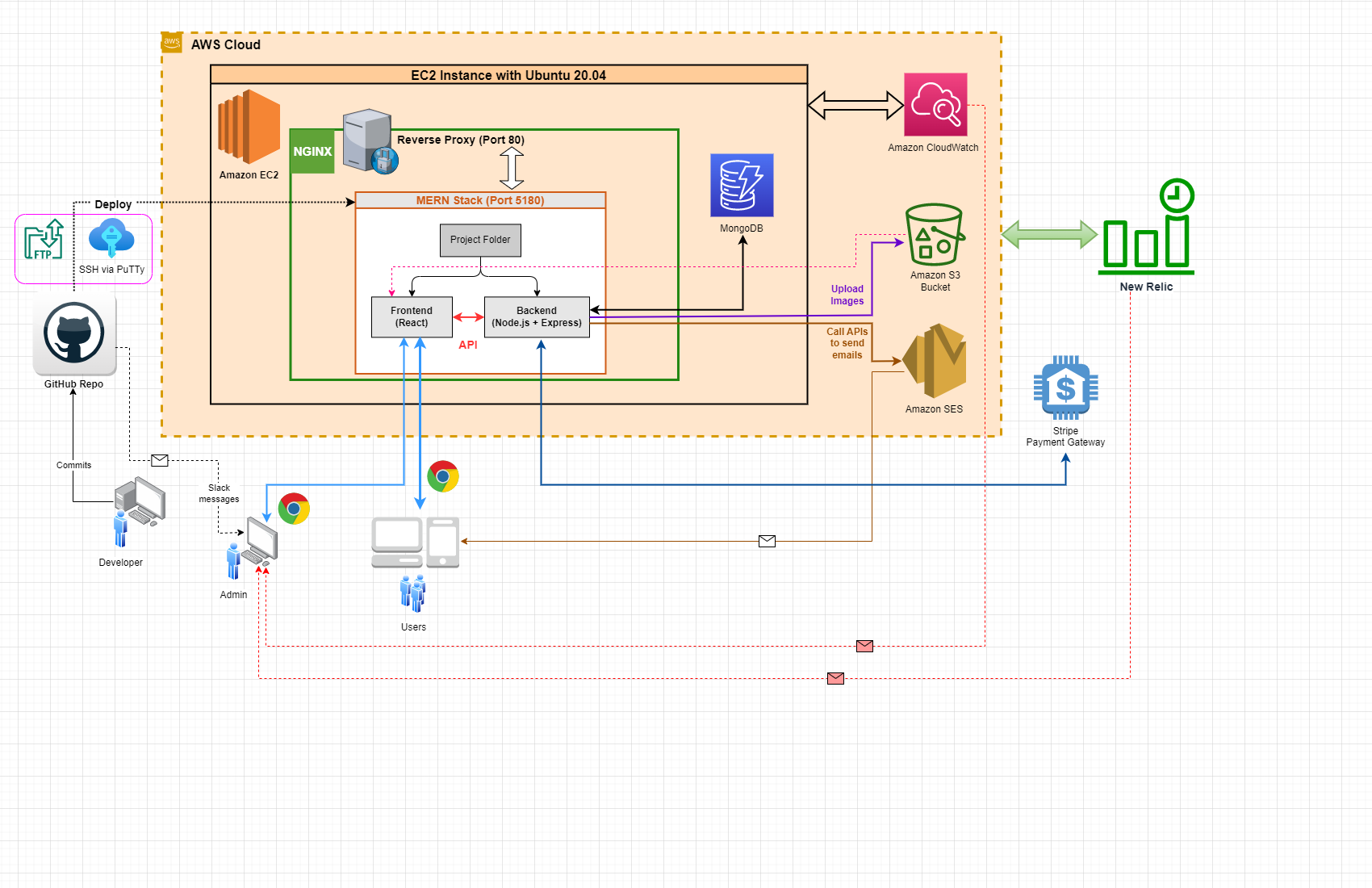
Task: Click the blue MongoDB database icon
Action: tap(742, 185)
